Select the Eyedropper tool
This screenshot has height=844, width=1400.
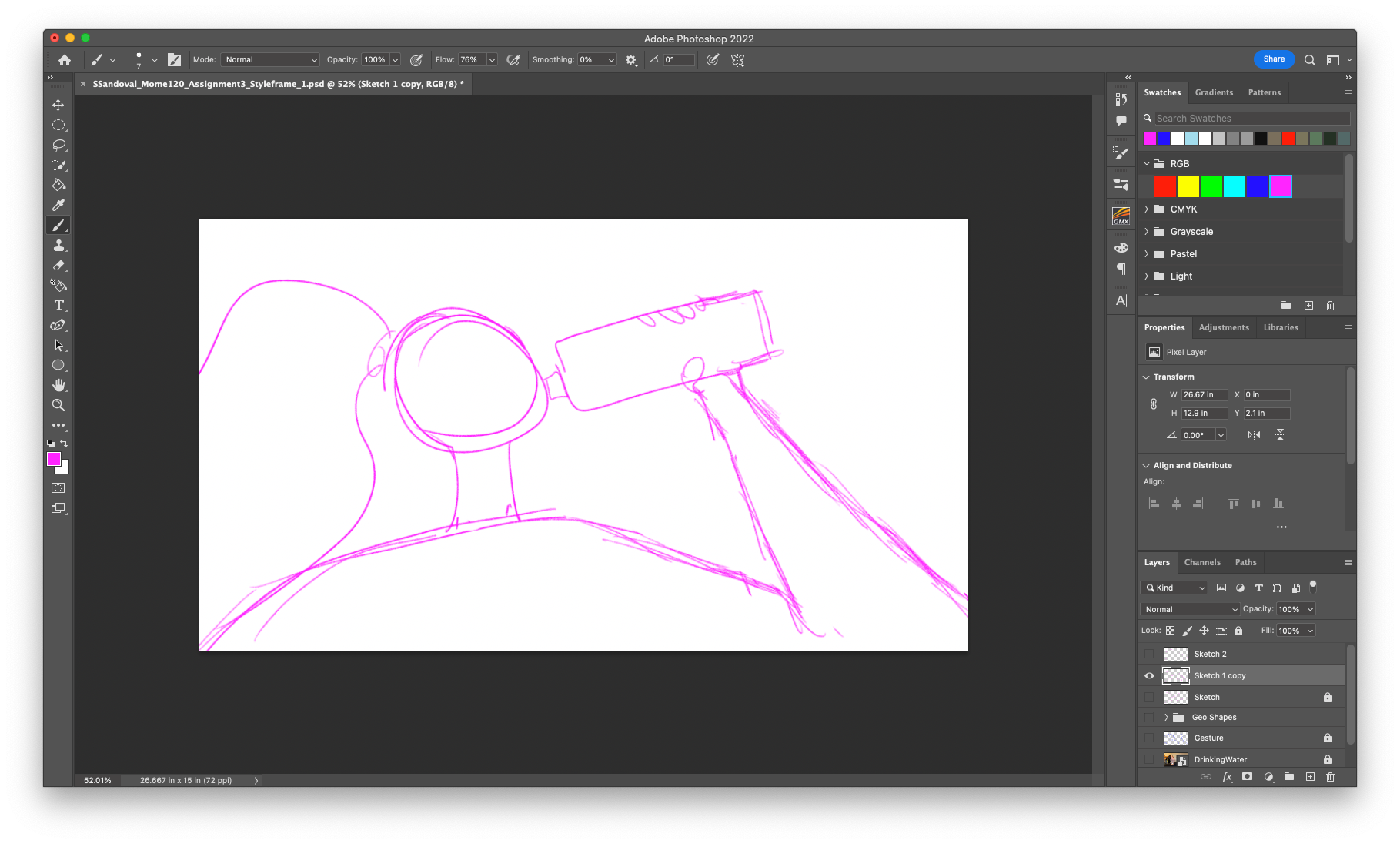(x=58, y=205)
